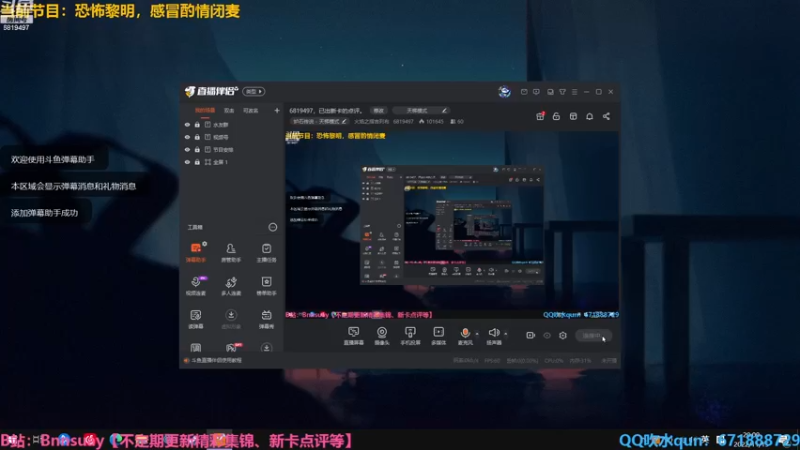This screenshot has width=800, height=450.
Task: Add 摄像头 camera source
Action: 382,336
